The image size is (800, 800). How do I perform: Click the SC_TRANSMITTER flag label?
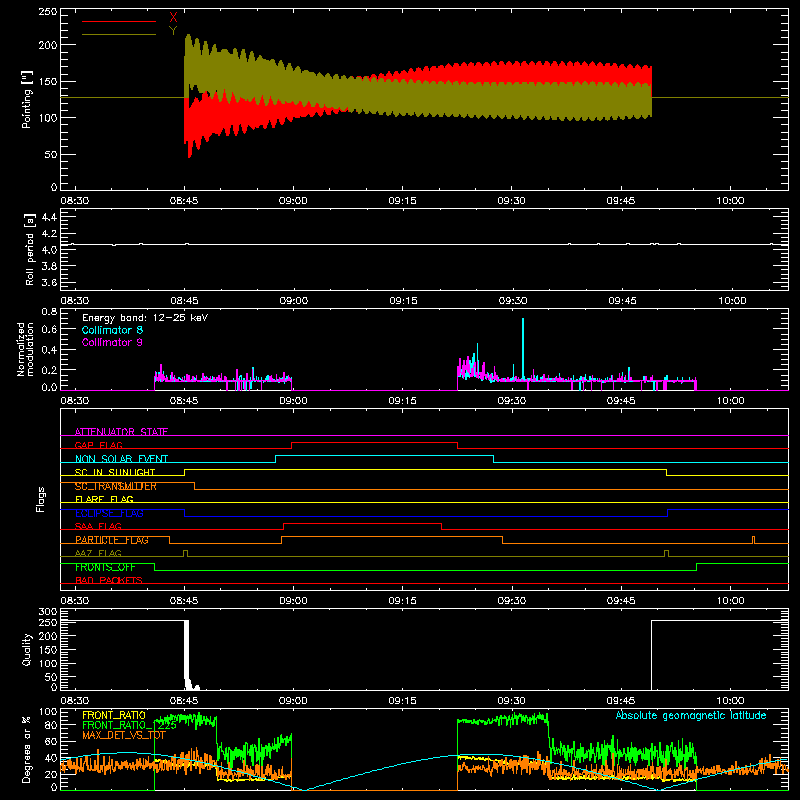click(x=116, y=486)
